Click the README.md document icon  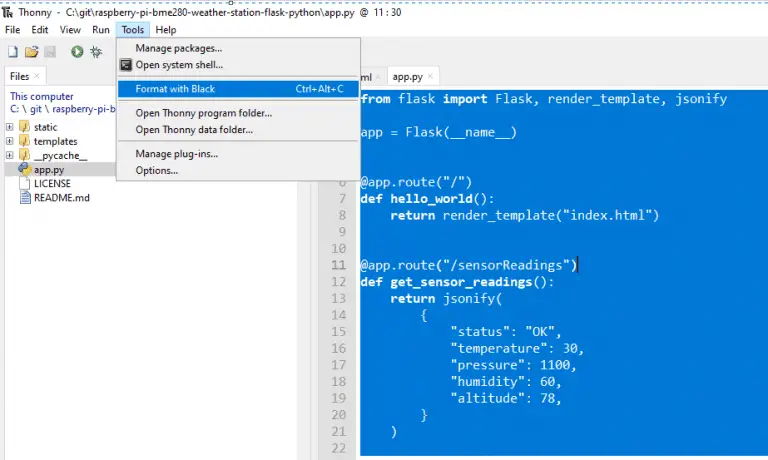tap(24, 197)
